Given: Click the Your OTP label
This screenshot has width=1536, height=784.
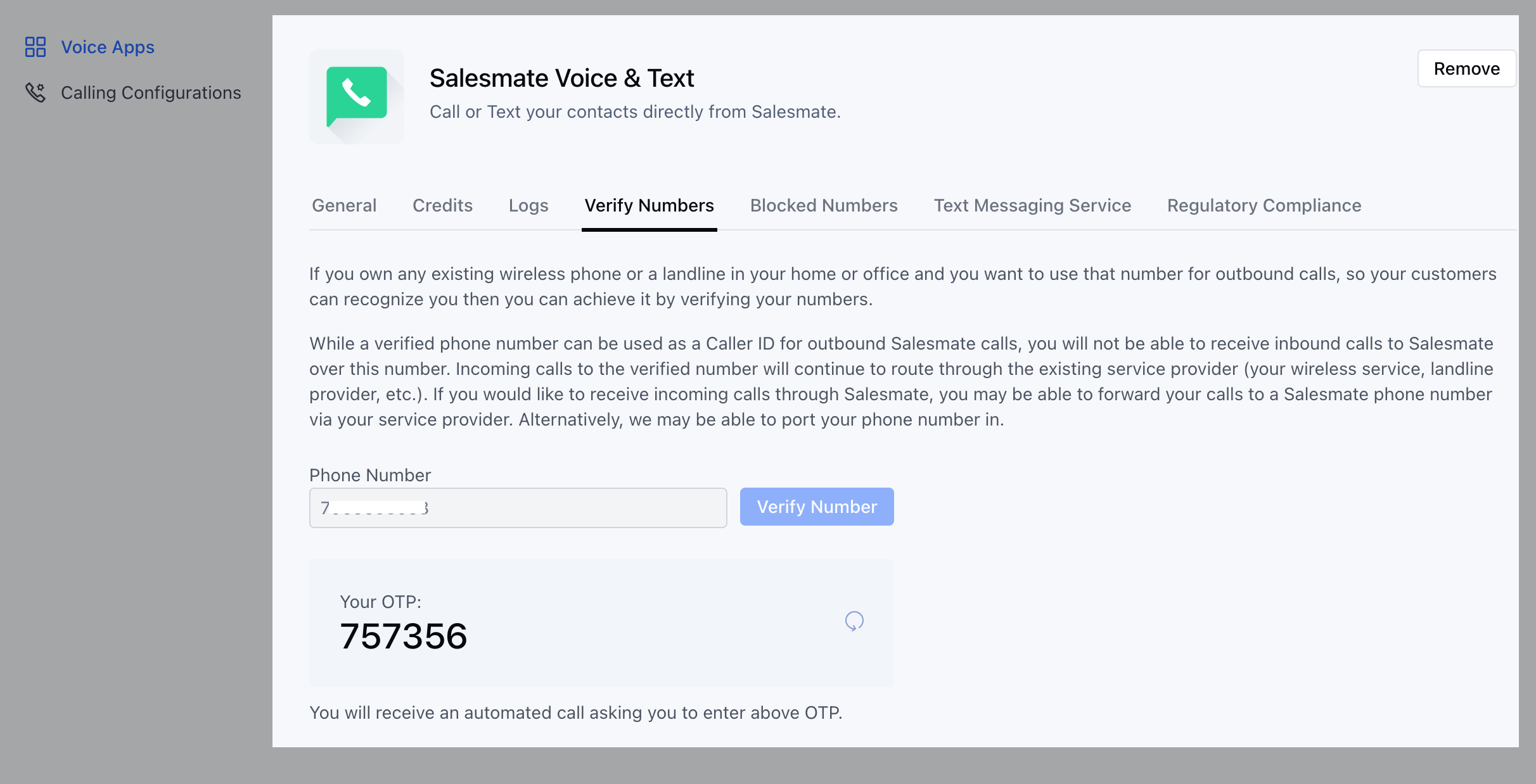Looking at the screenshot, I should coord(381,602).
